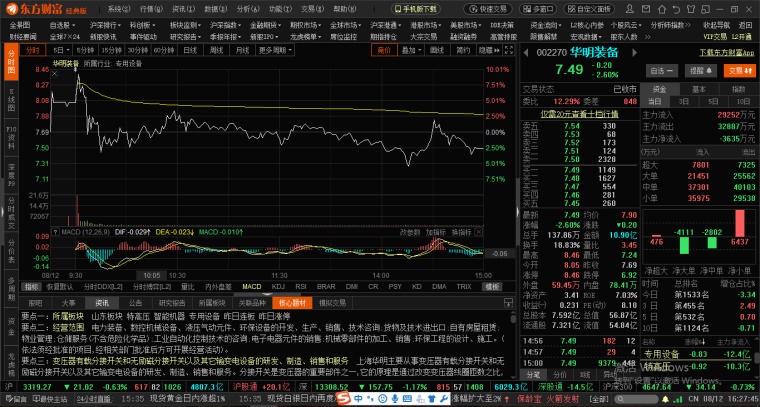The height and width of the screenshot is (407, 760).
Task: Open 分时成交 in the left sidebar
Action: point(11,213)
